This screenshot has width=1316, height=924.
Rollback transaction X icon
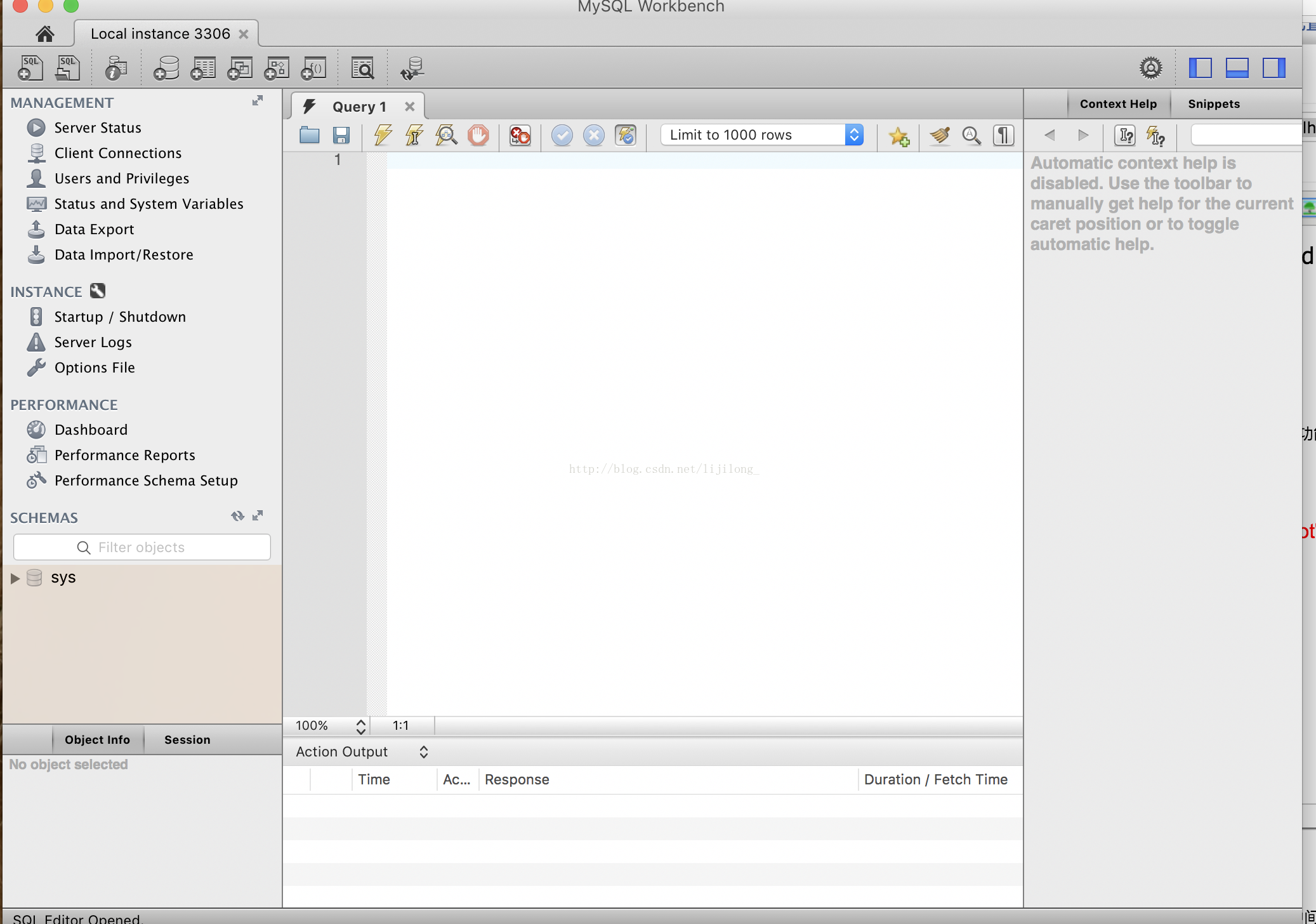pos(594,135)
